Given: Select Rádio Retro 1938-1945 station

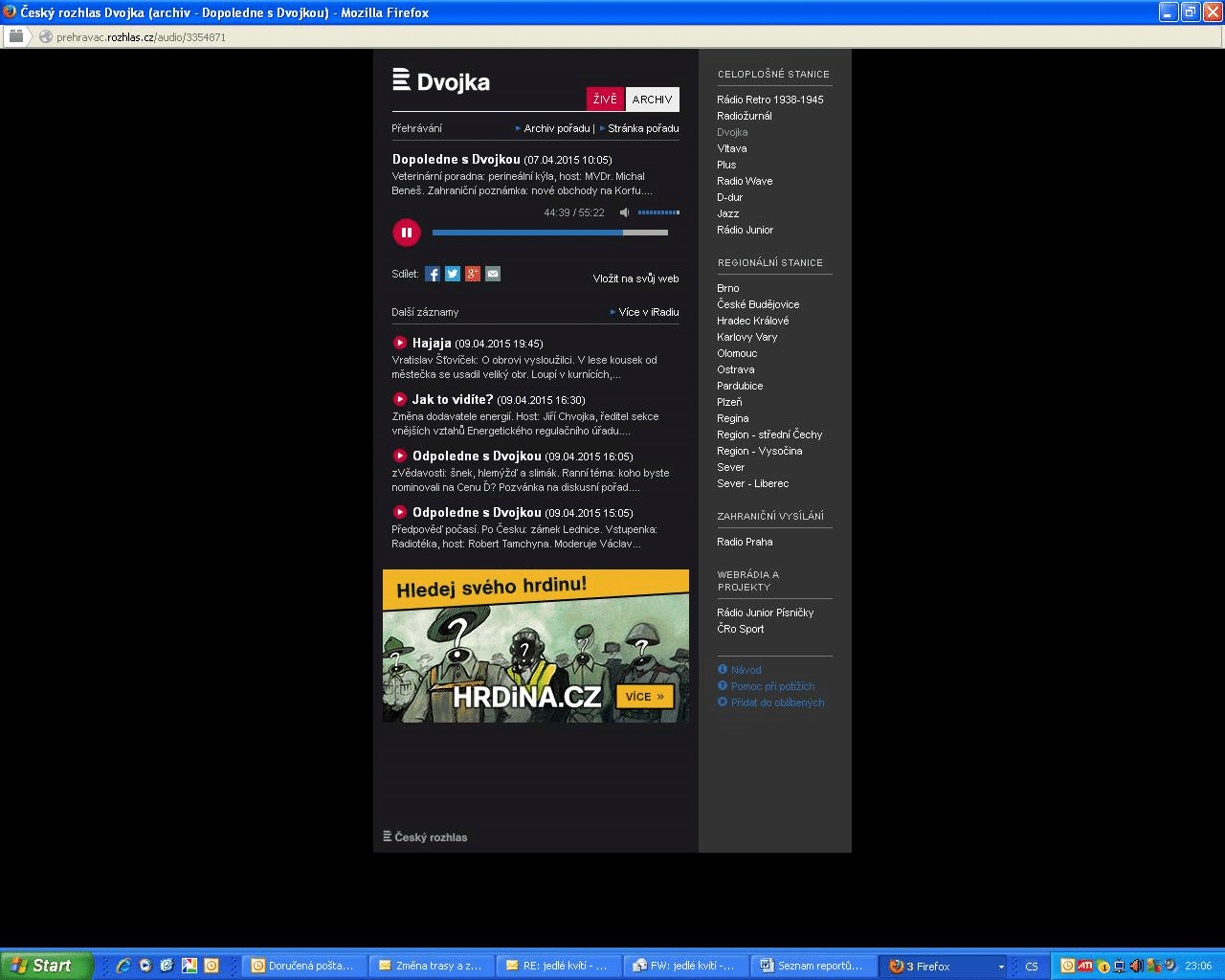Looking at the screenshot, I should (770, 100).
